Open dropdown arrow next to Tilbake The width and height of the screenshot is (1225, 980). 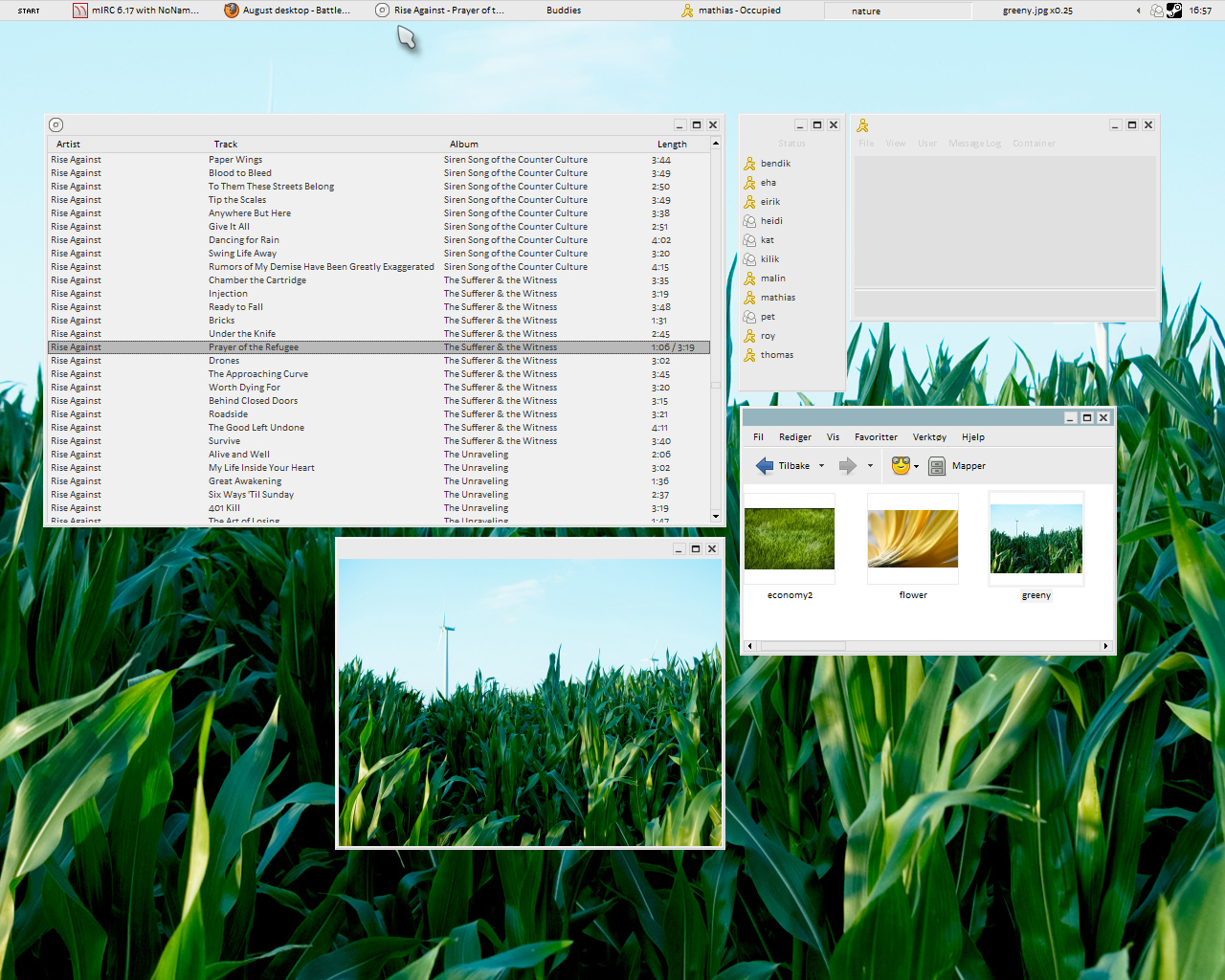pyautogui.click(x=821, y=466)
